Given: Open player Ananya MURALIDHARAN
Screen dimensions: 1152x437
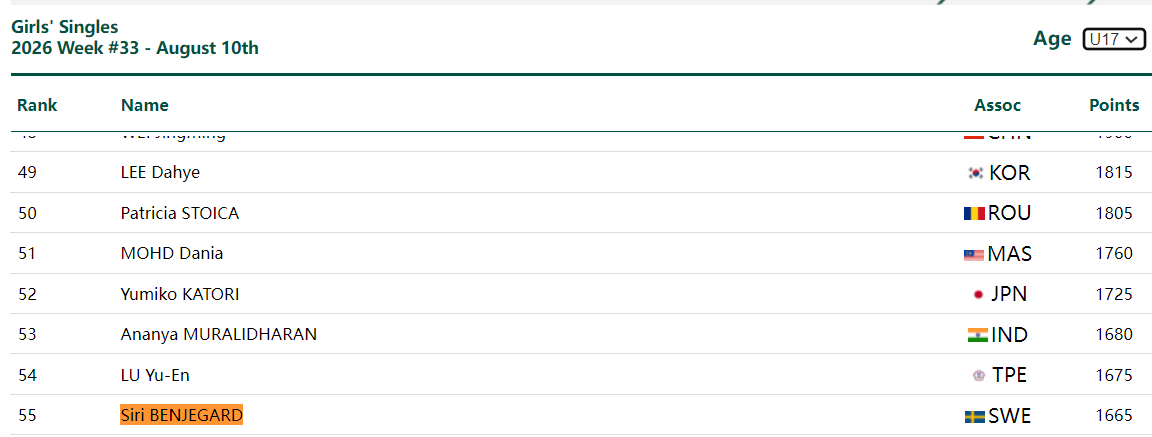Looking at the screenshot, I should tap(219, 334).
